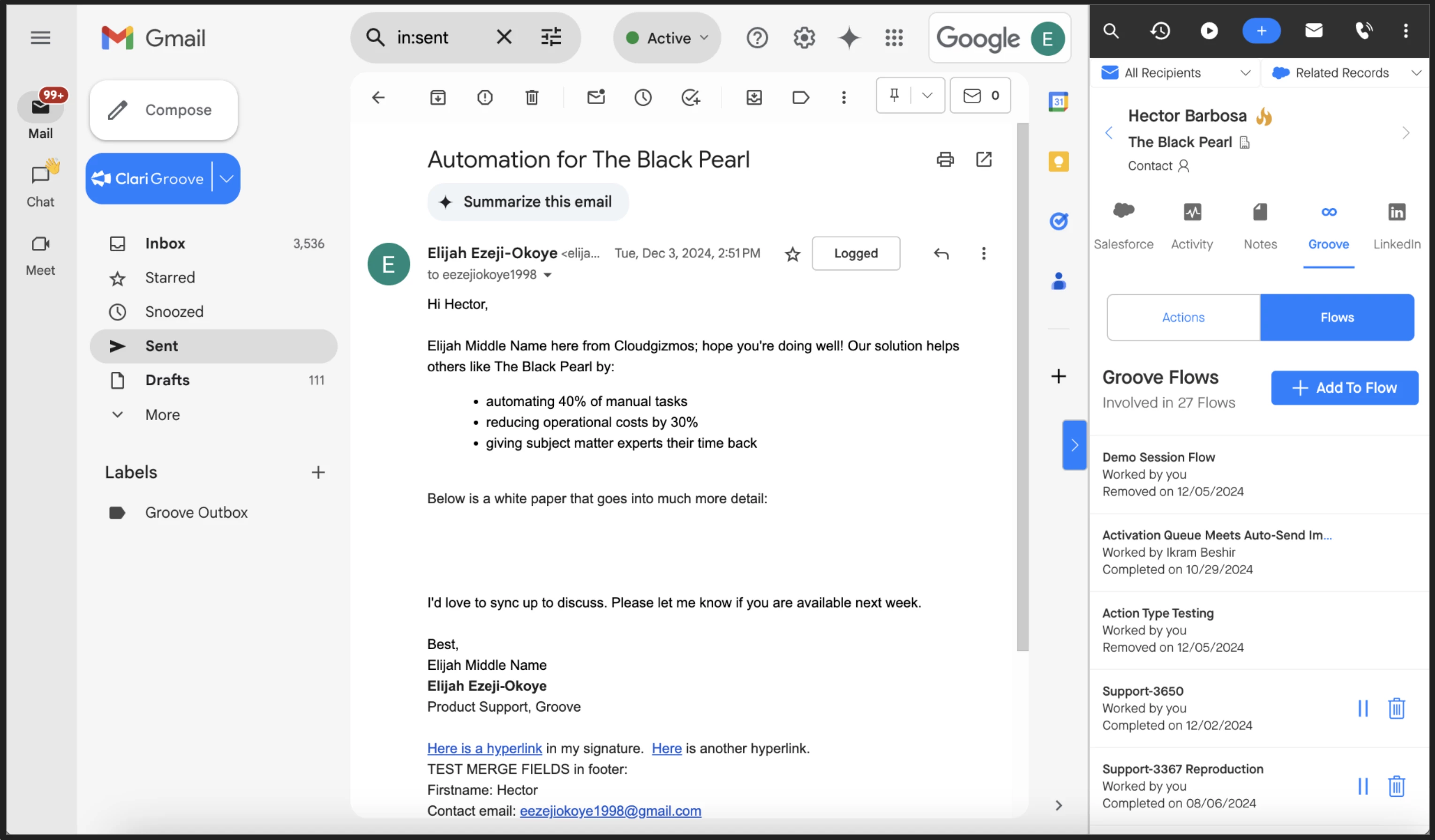Expand the All Recipients dropdown

(1176, 73)
